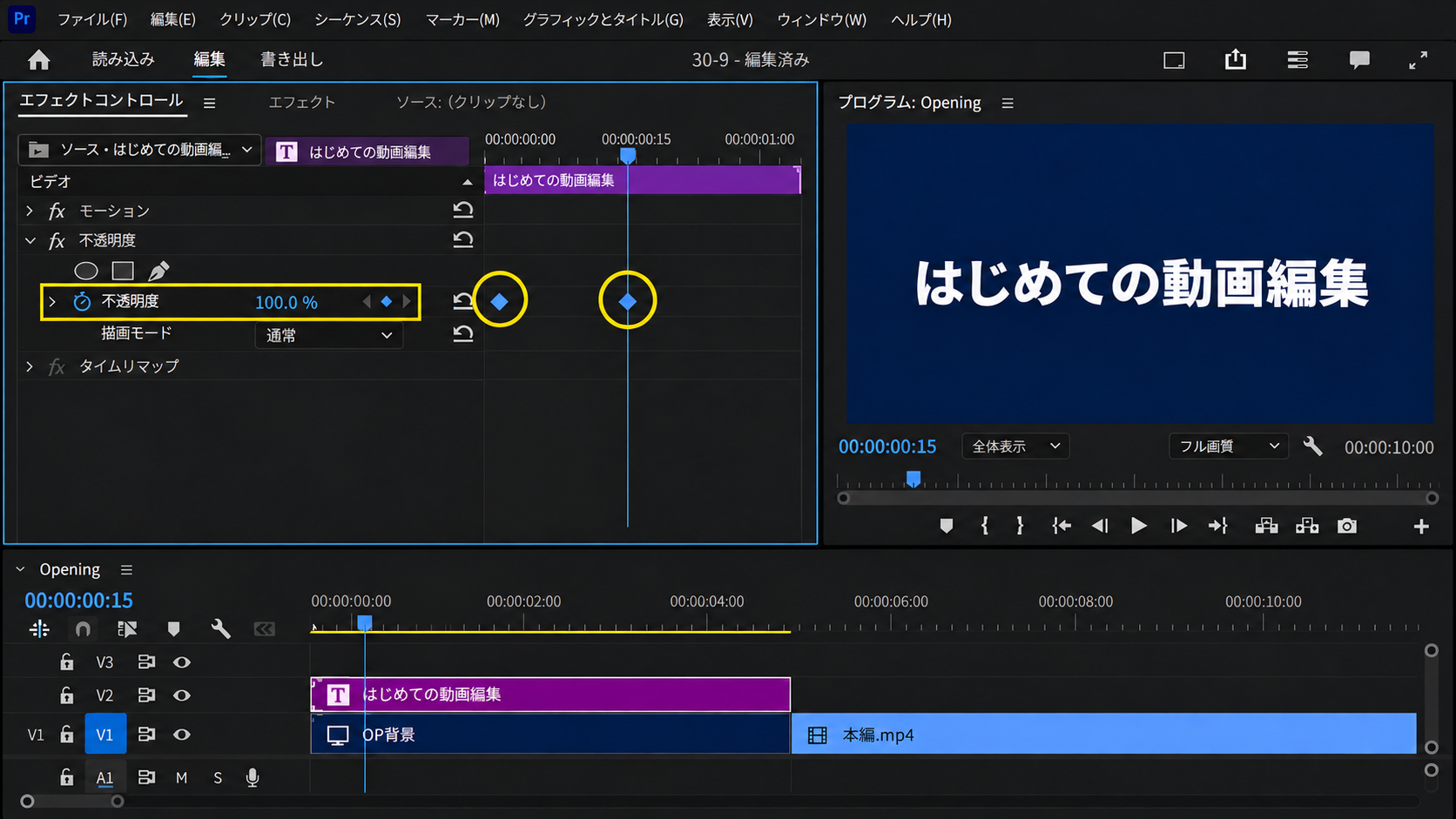
Task: Select the free draw bezier pen mask
Action: pyautogui.click(x=158, y=271)
